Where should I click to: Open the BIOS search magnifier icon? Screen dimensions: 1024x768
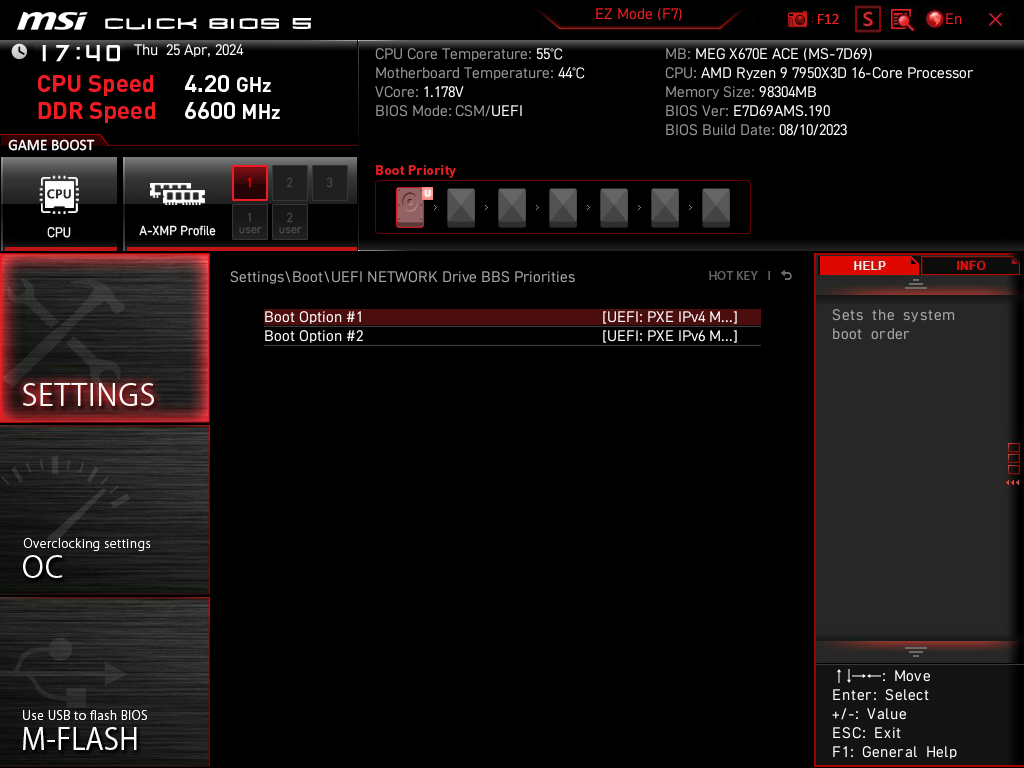tap(902, 20)
